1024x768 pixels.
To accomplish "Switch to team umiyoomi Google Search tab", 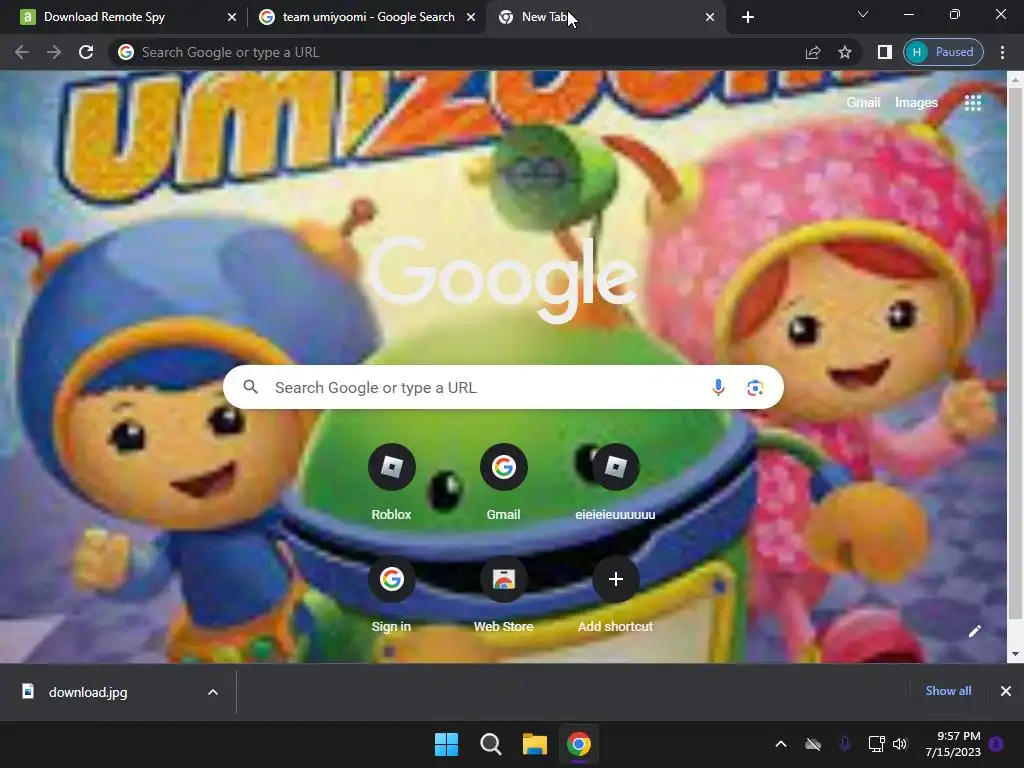I will pos(368,17).
